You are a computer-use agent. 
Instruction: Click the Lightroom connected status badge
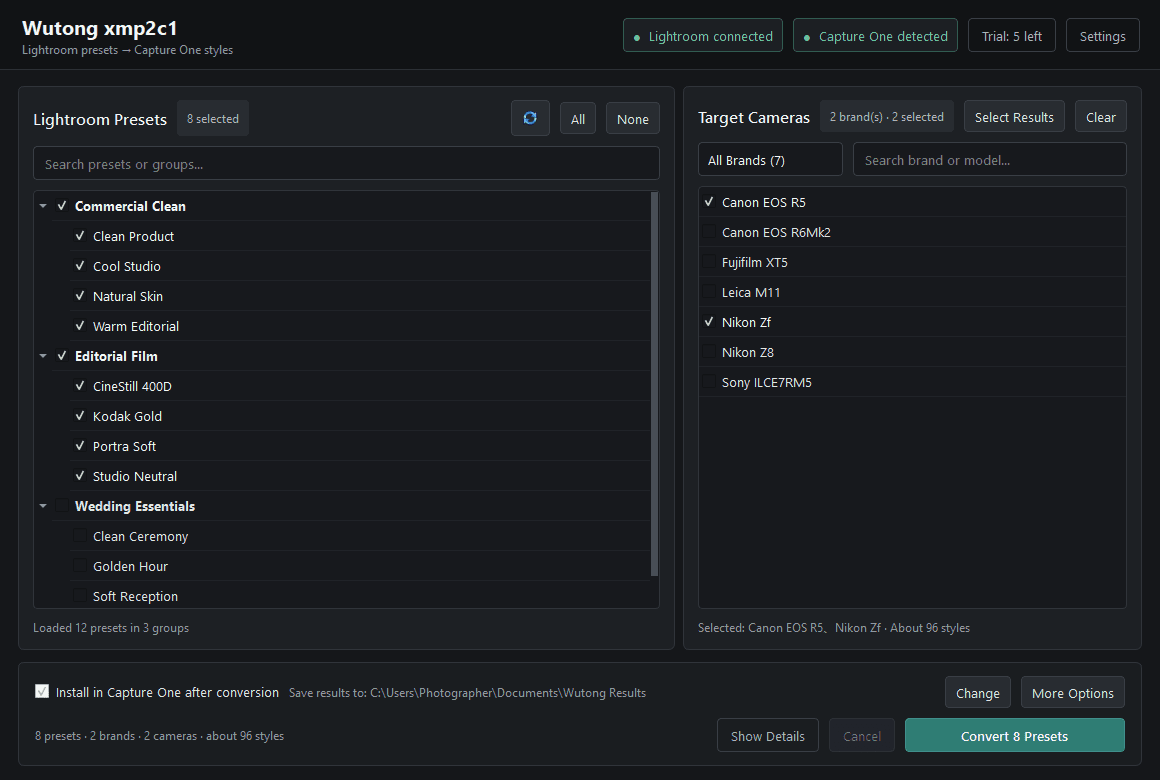pos(703,36)
